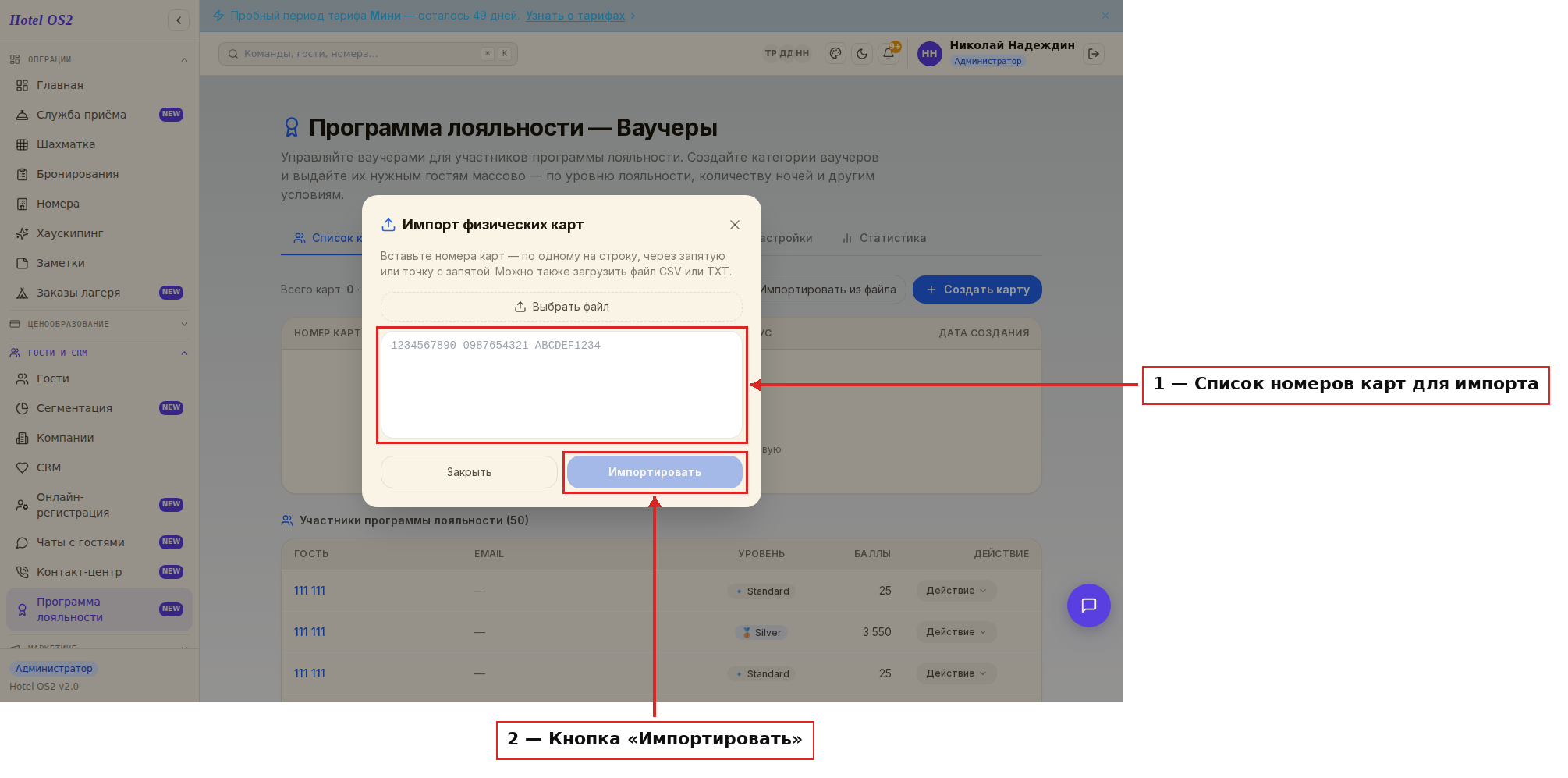Click the logout icon in header
1568x778 pixels.
[x=1094, y=54]
